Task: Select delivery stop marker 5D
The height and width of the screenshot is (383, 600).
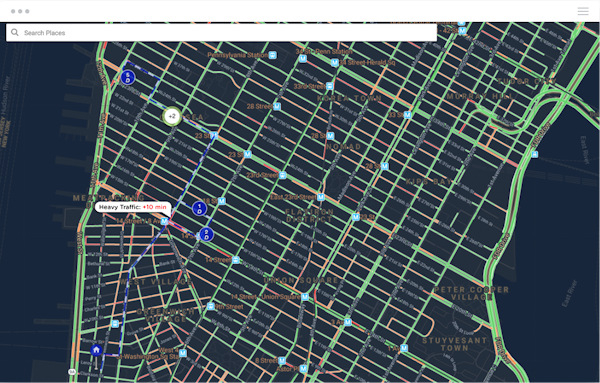Action: coord(128,77)
